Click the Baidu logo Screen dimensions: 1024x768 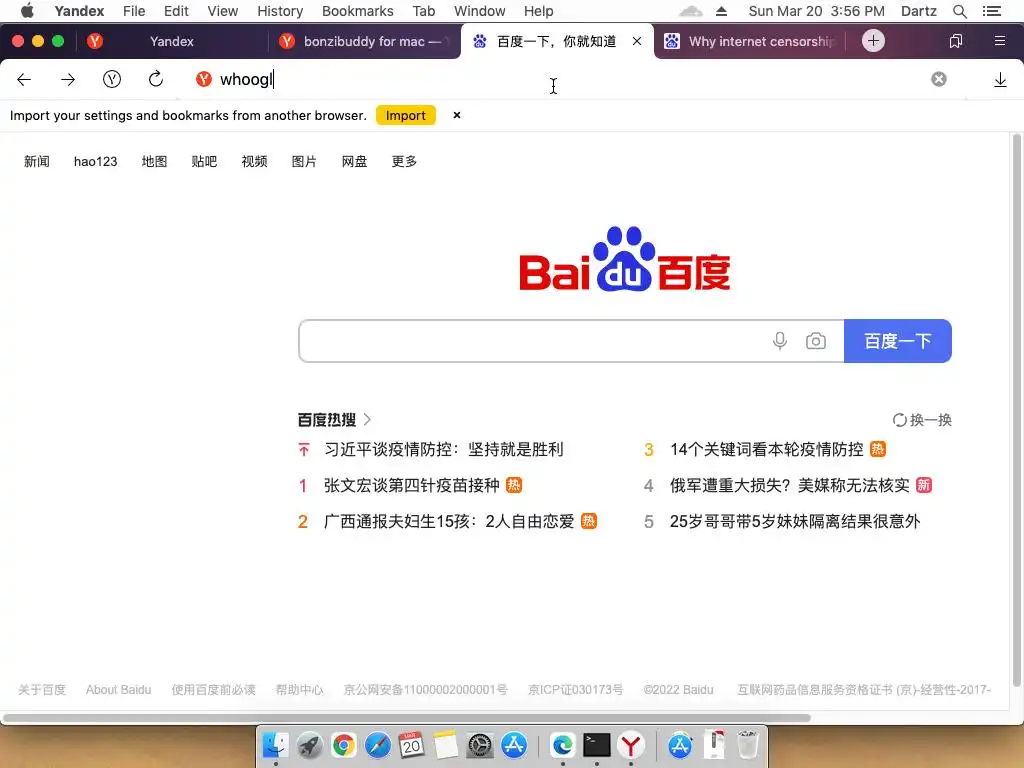click(624, 259)
